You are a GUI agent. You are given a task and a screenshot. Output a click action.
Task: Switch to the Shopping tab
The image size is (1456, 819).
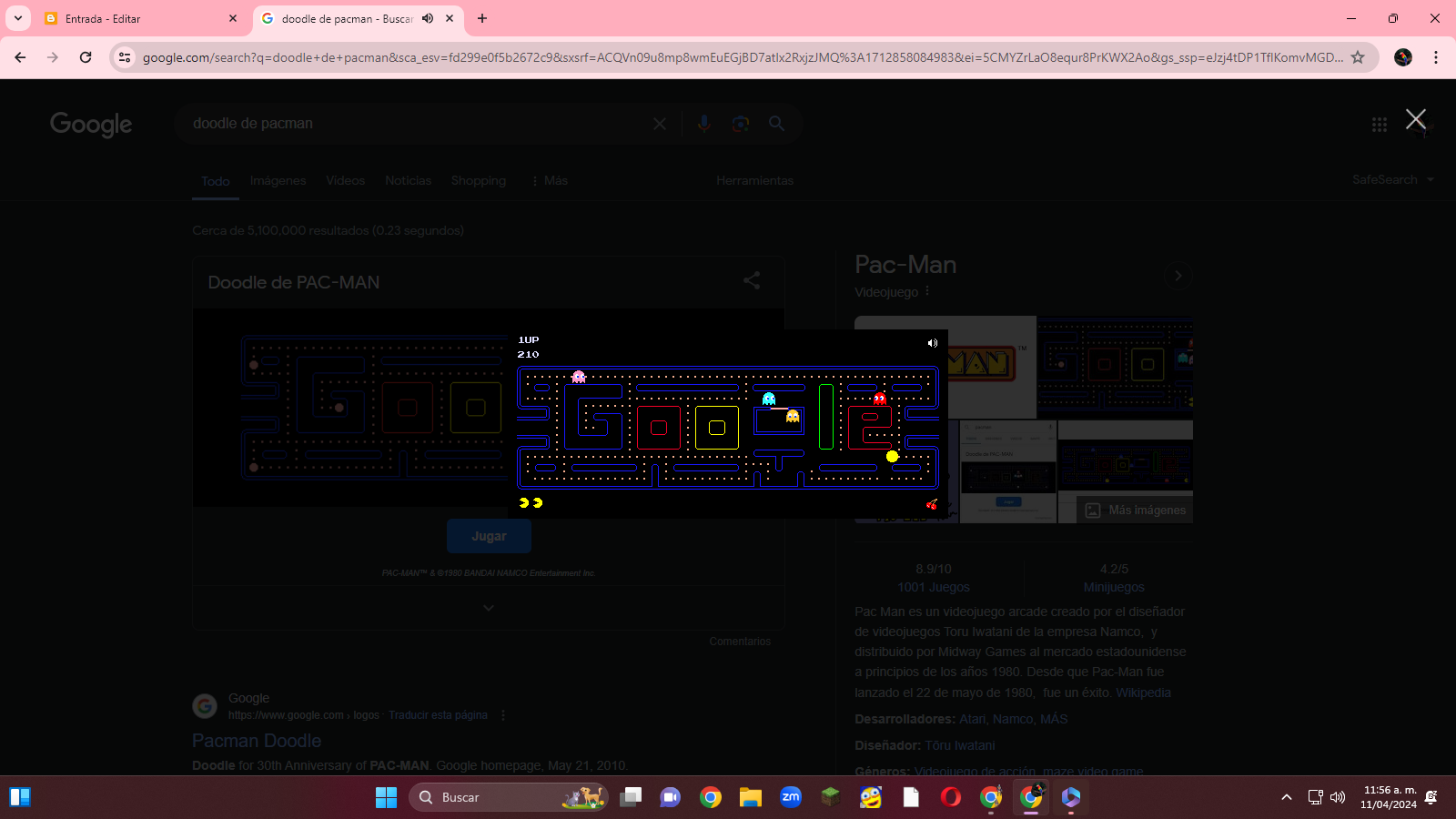(479, 180)
